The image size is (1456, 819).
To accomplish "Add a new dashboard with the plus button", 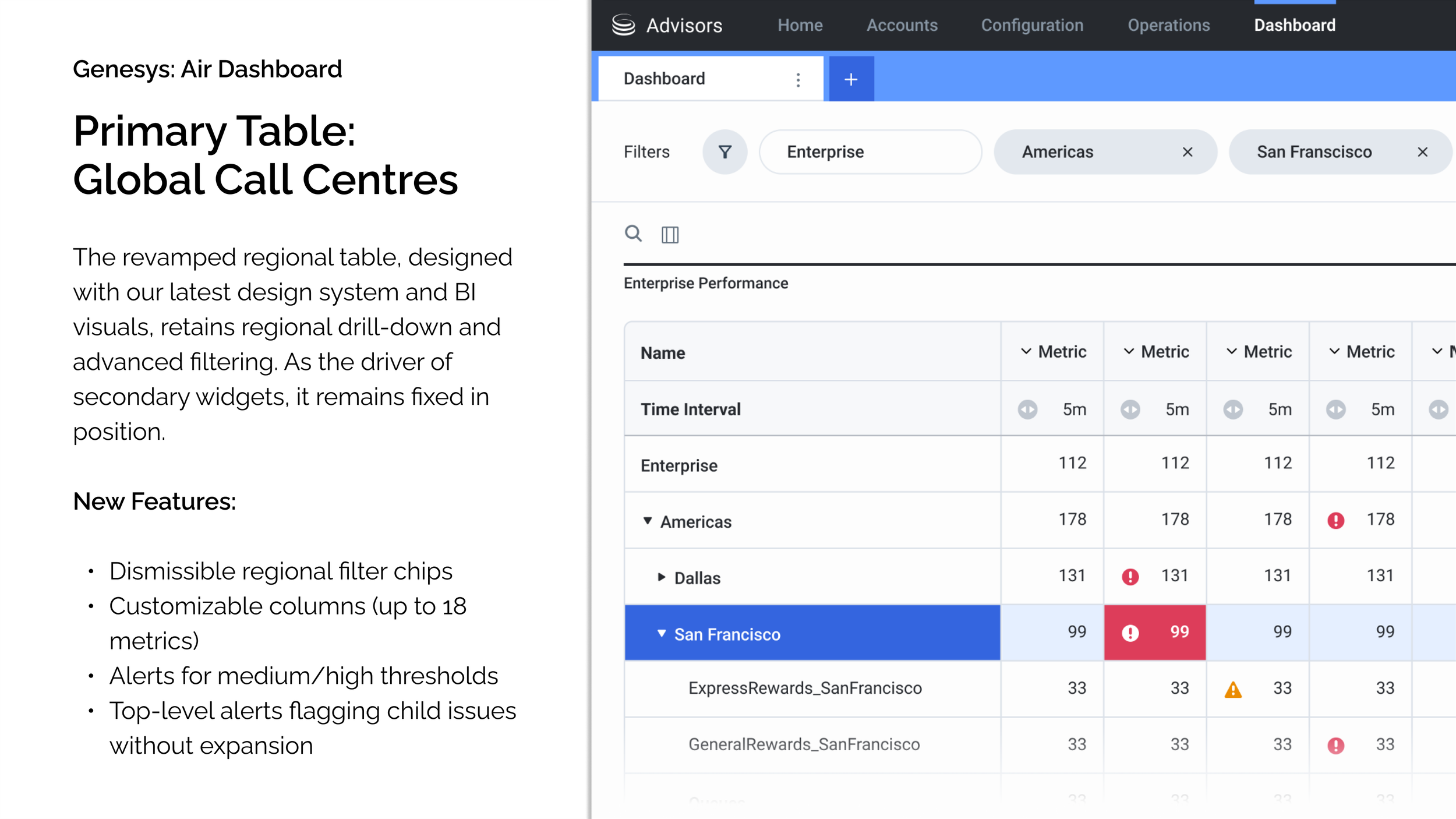I will 851,79.
